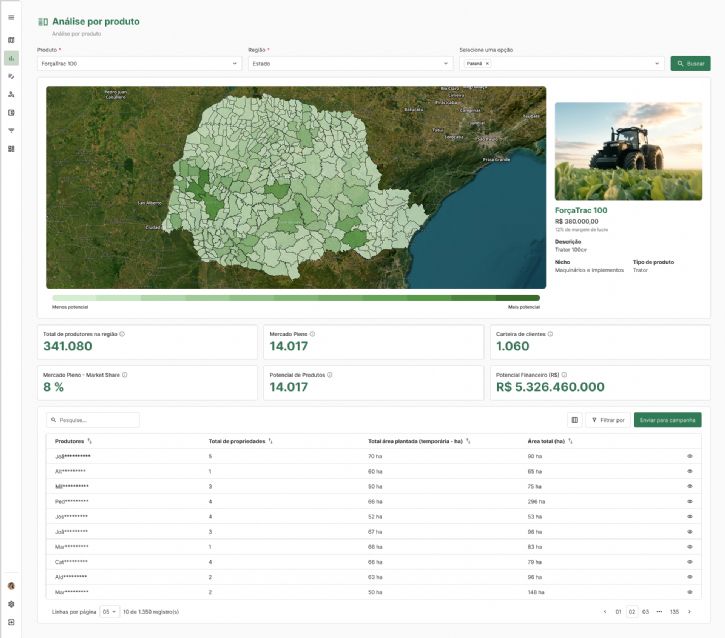Click info icon beside Mercado Pleno - Market Share

pos(125,375)
